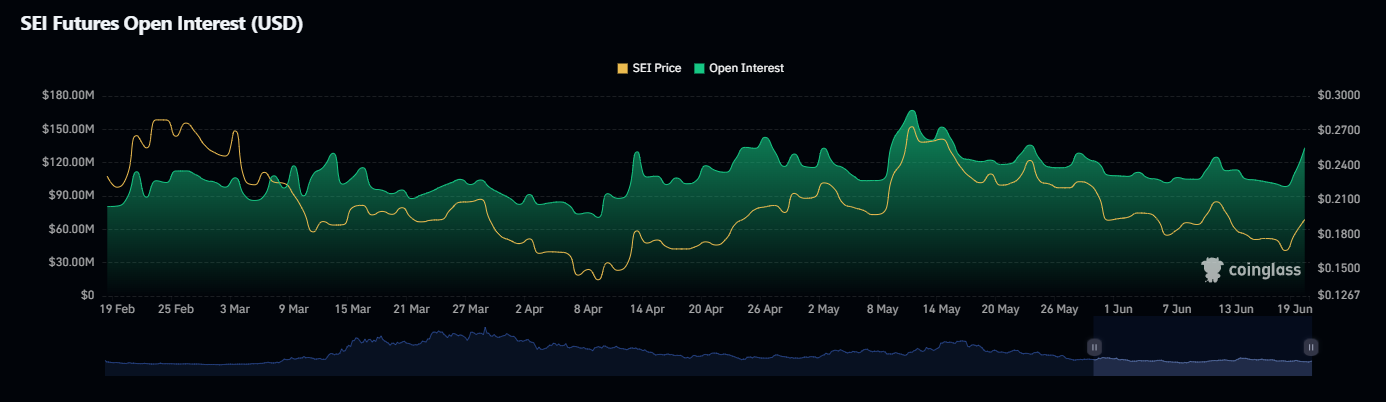Viewport: 1386px width, 402px height.
Task: Click the $0 left axis label
Action: pos(88,295)
